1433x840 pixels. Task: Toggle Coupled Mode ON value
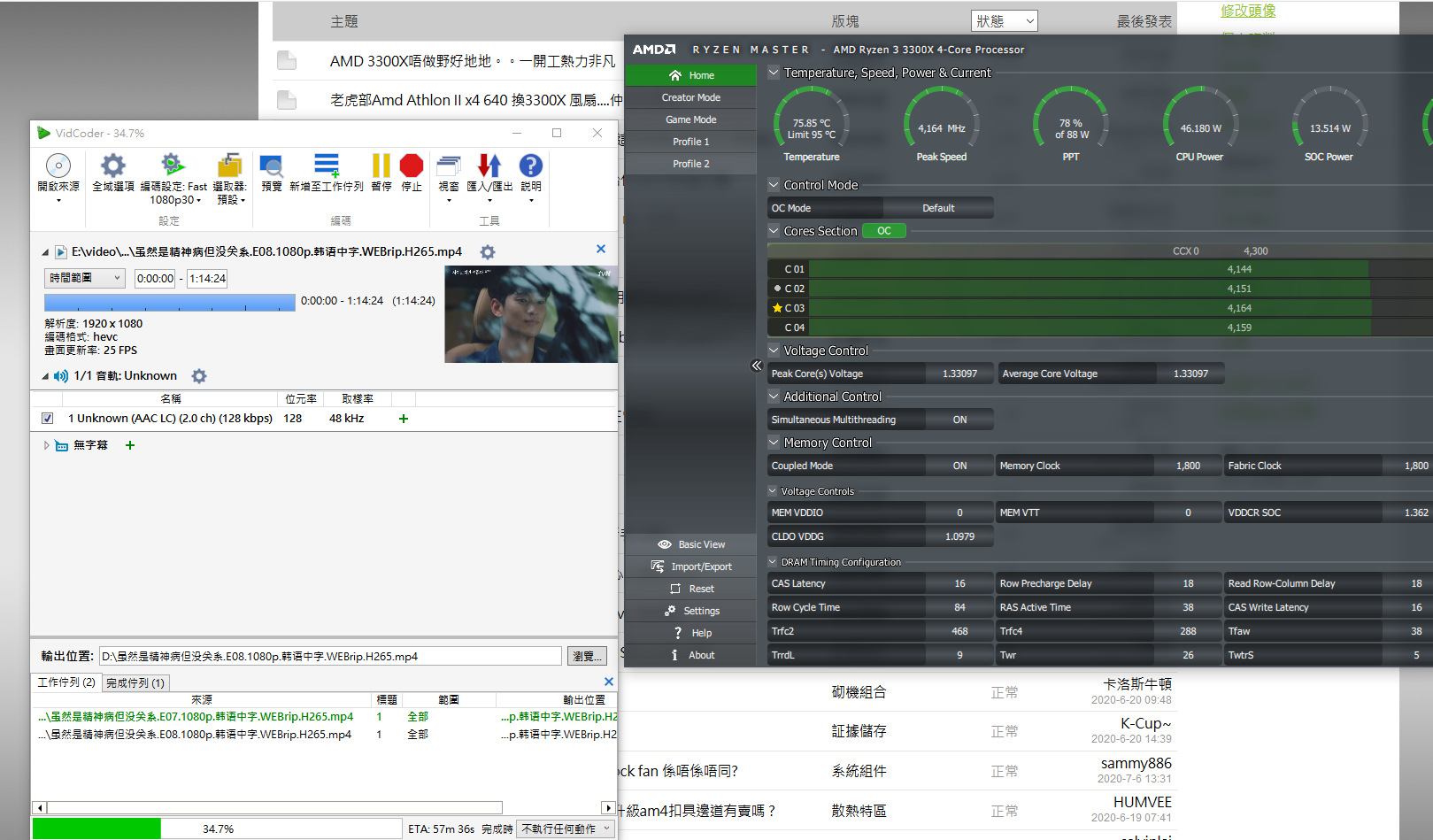tap(959, 466)
